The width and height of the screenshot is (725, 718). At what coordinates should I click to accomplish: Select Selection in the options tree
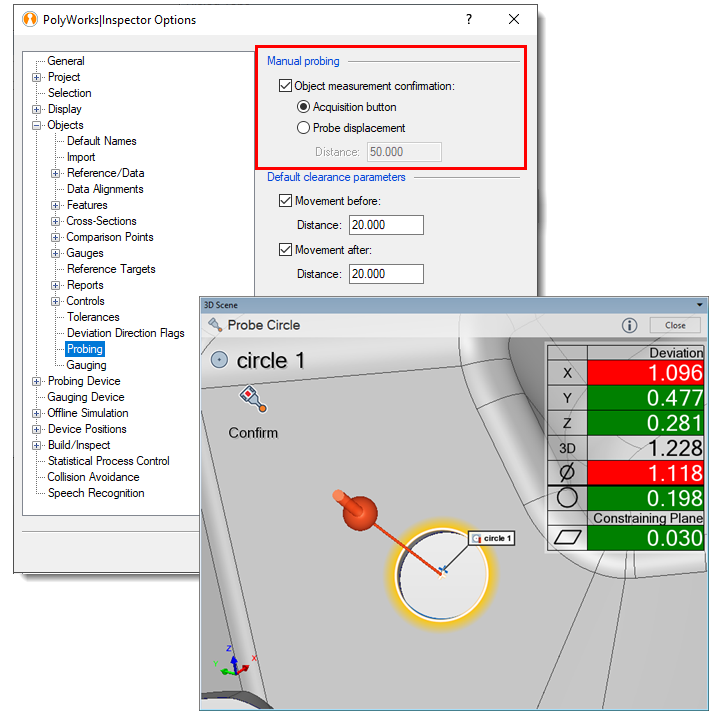tap(69, 93)
